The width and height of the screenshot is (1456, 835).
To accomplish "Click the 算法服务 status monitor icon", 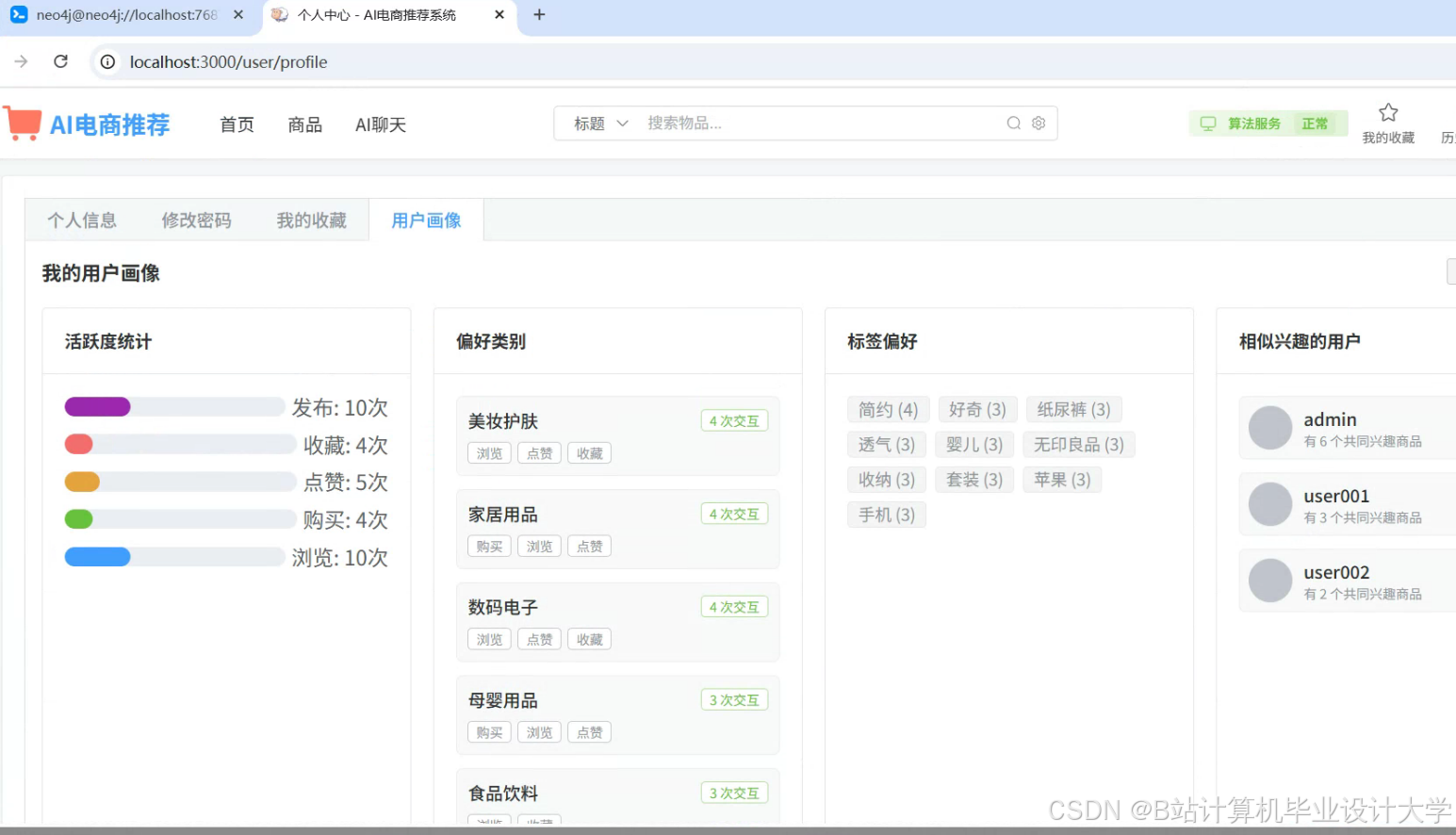I will pos(1208,123).
